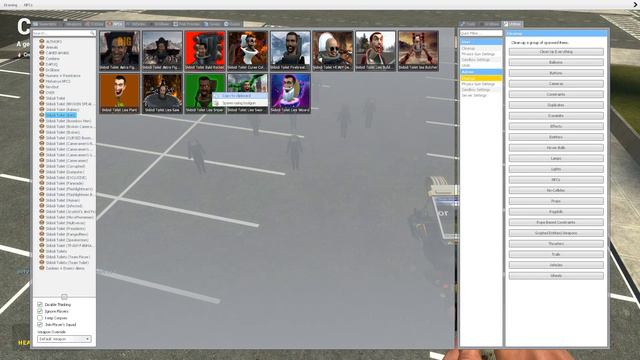Screen dimensions: 640x360
Task: Open the Post Process tab
Action: [x=186, y=24]
